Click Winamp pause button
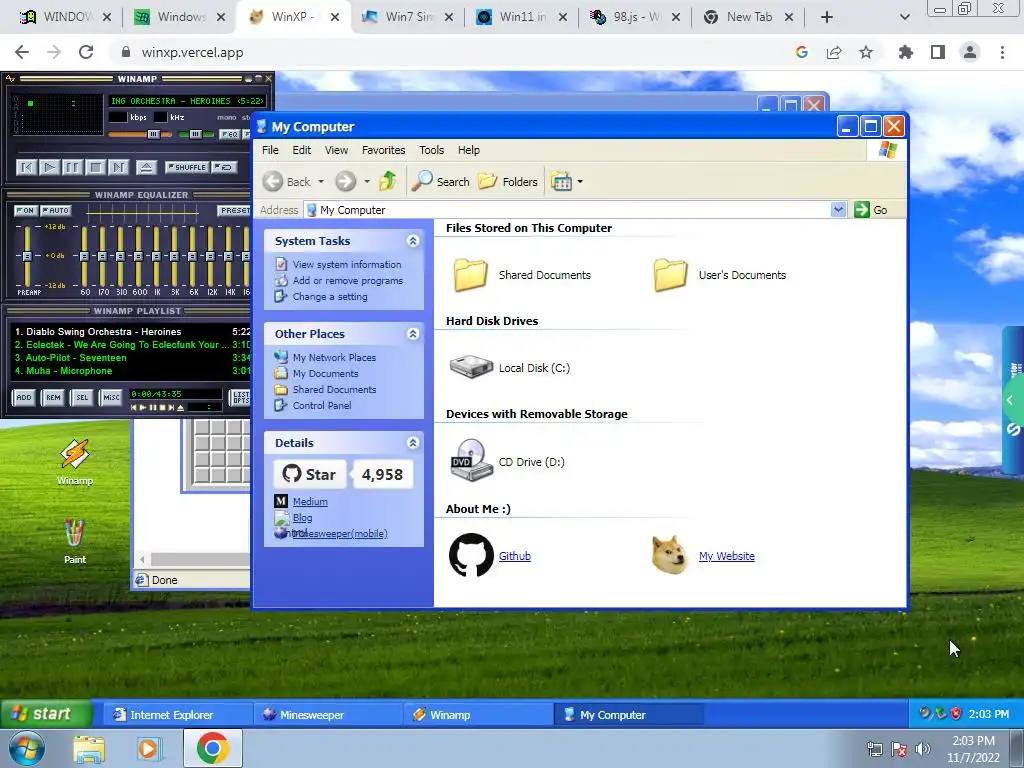The height and width of the screenshot is (768, 1024). (72, 168)
